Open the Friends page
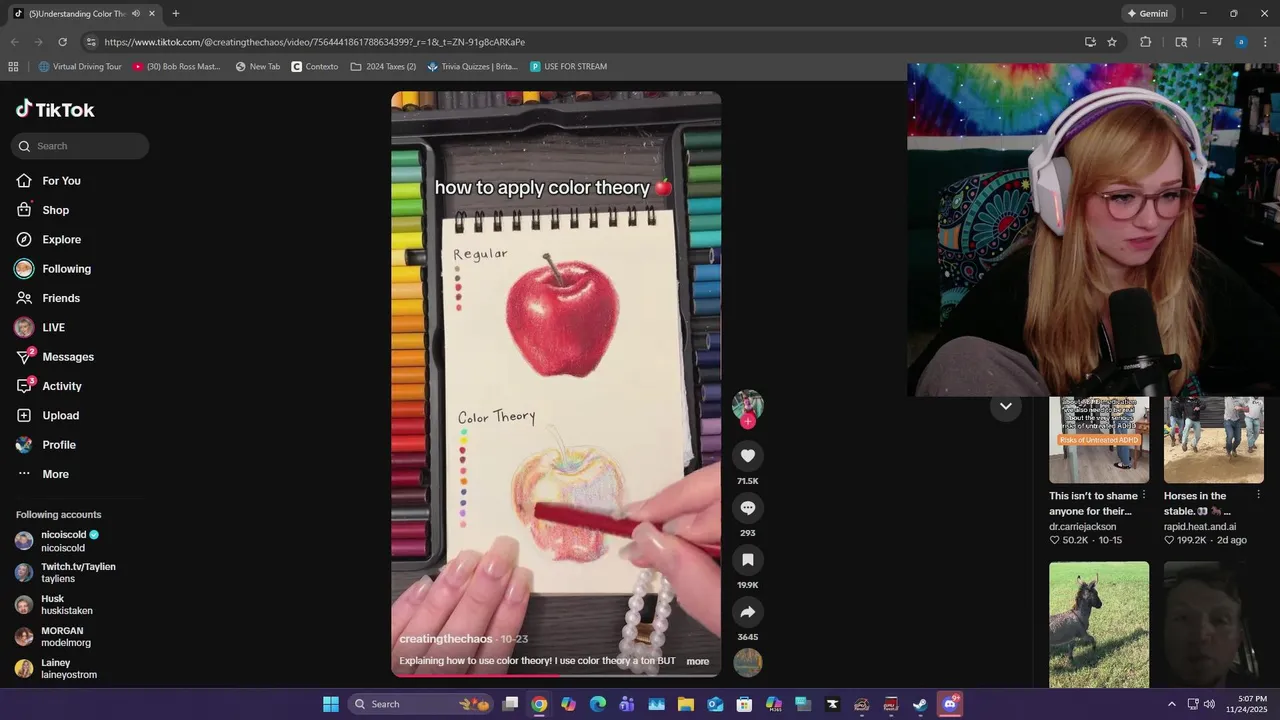Image resolution: width=1280 pixels, height=720 pixels. (x=61, y=298)
